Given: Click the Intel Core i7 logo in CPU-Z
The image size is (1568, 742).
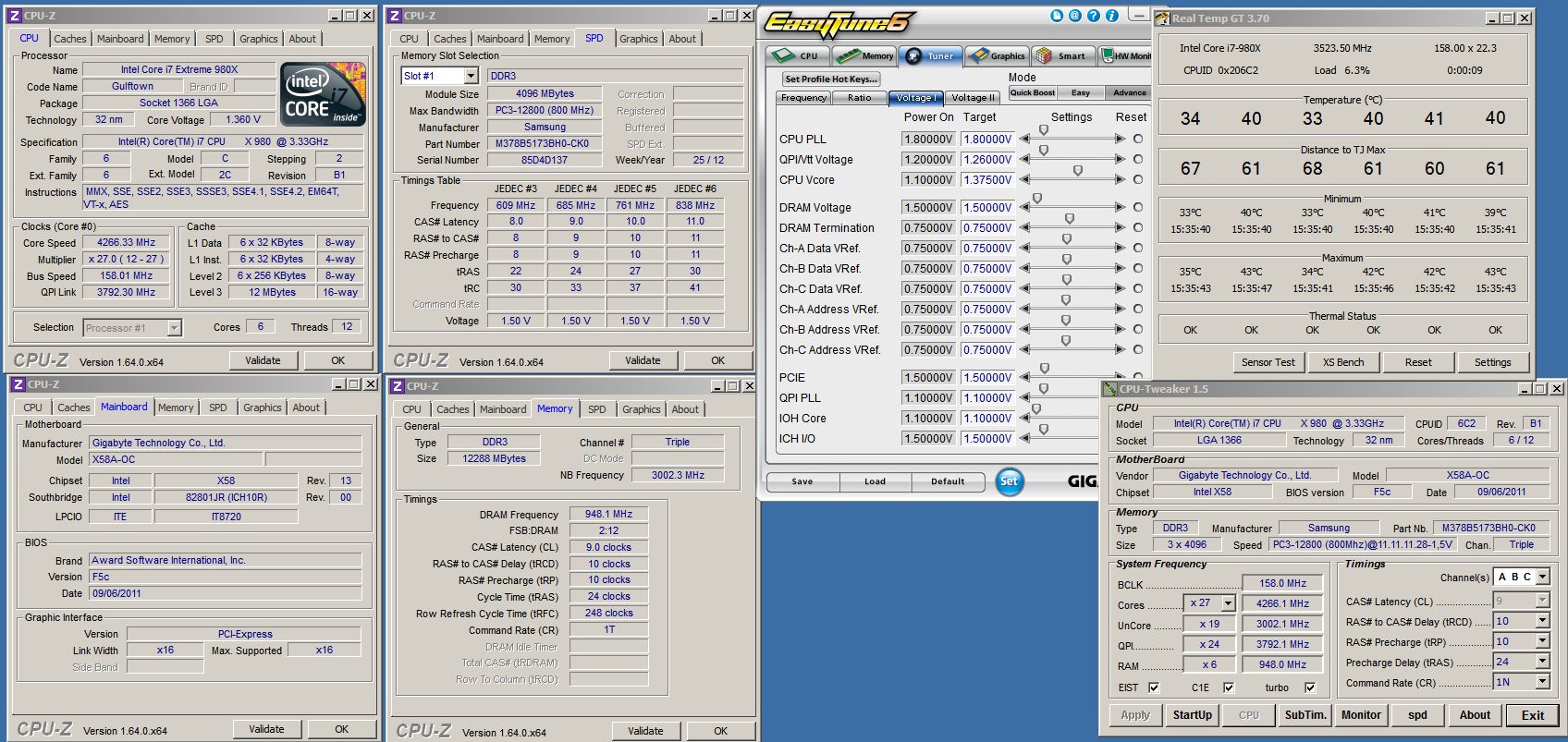Looking at the screenshot, I should tap(323, 94).
